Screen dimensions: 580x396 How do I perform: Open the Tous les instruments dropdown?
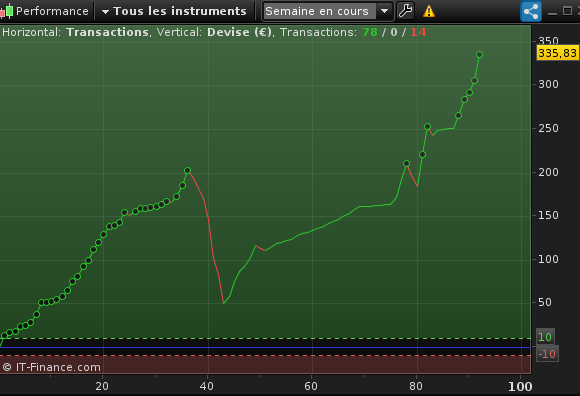174,11
